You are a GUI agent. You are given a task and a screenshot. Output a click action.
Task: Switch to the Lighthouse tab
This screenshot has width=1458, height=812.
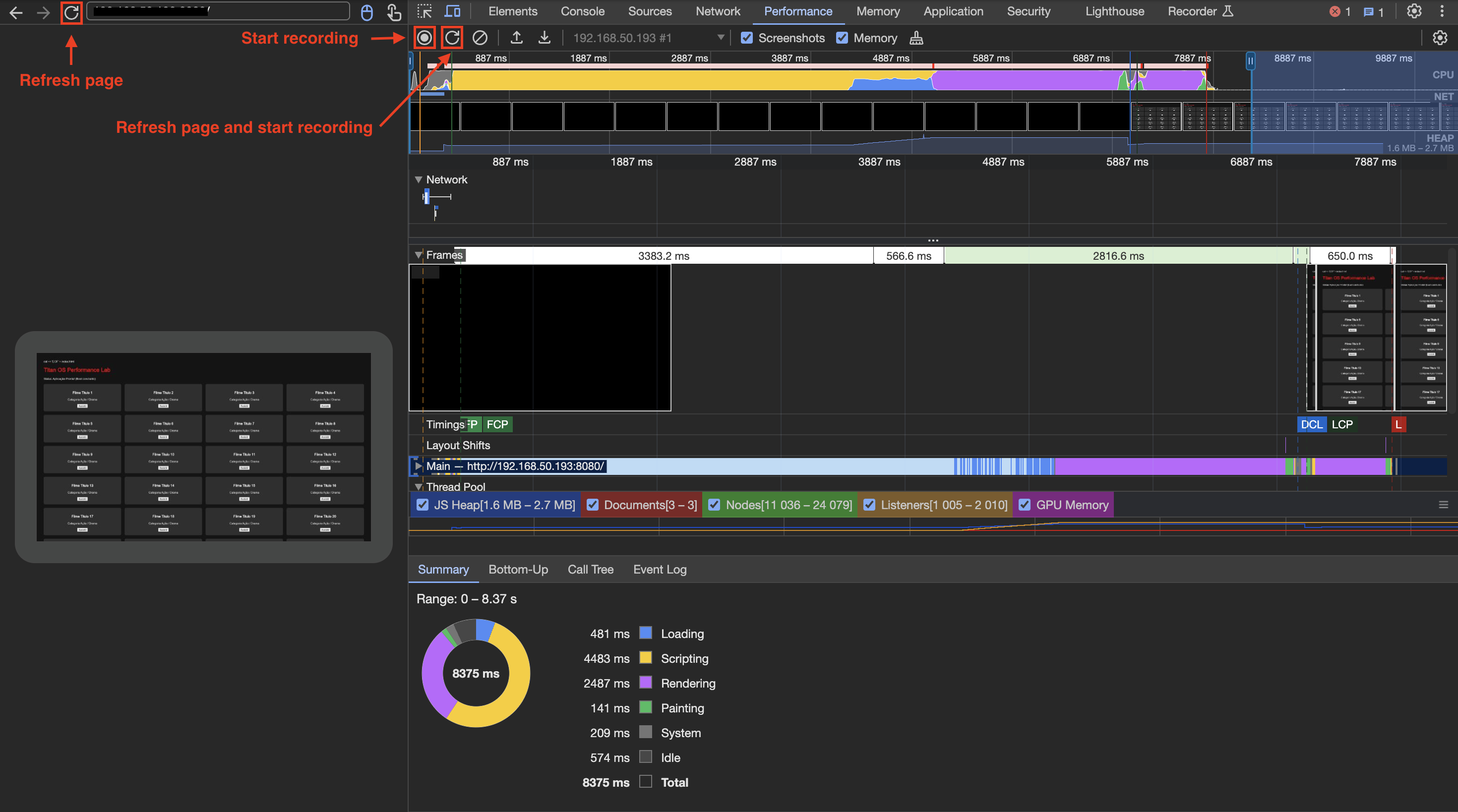pyautogui.click(x=1114, y=11)
